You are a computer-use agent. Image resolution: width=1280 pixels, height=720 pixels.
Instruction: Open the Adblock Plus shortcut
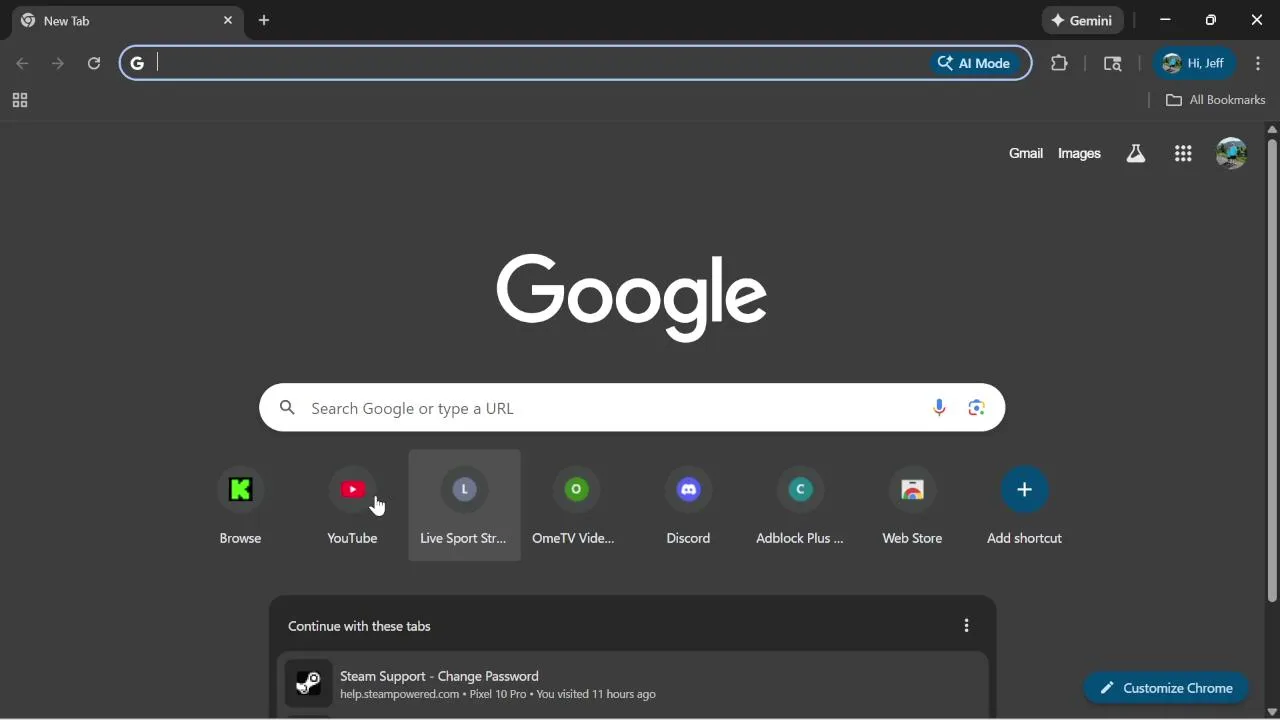pos(800,505)
